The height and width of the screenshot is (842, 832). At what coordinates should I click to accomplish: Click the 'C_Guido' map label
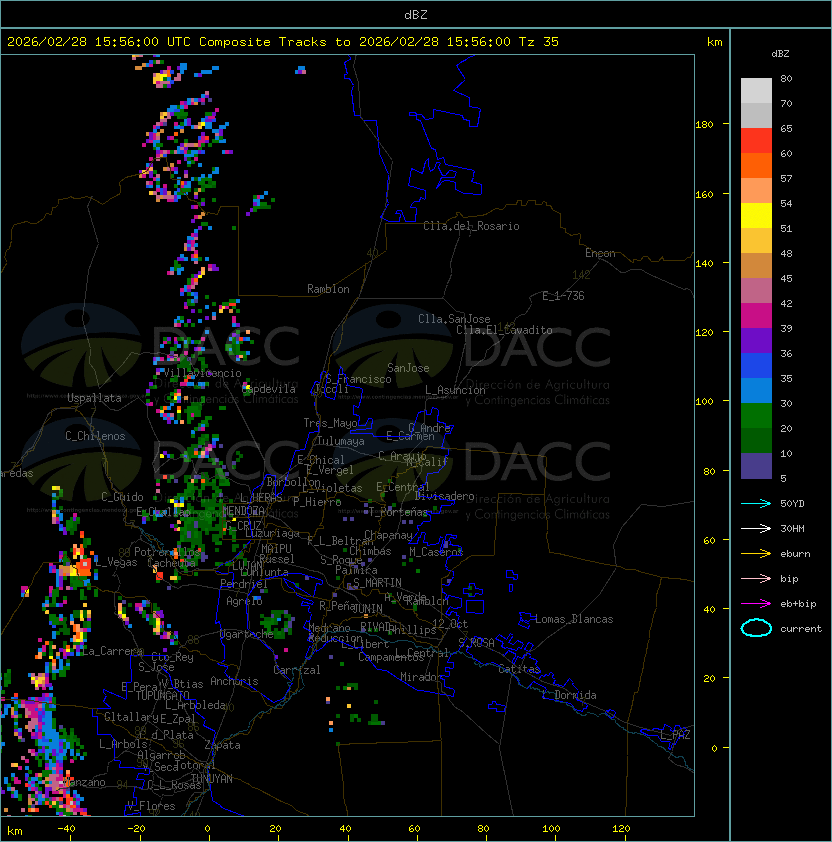point(122,497)
